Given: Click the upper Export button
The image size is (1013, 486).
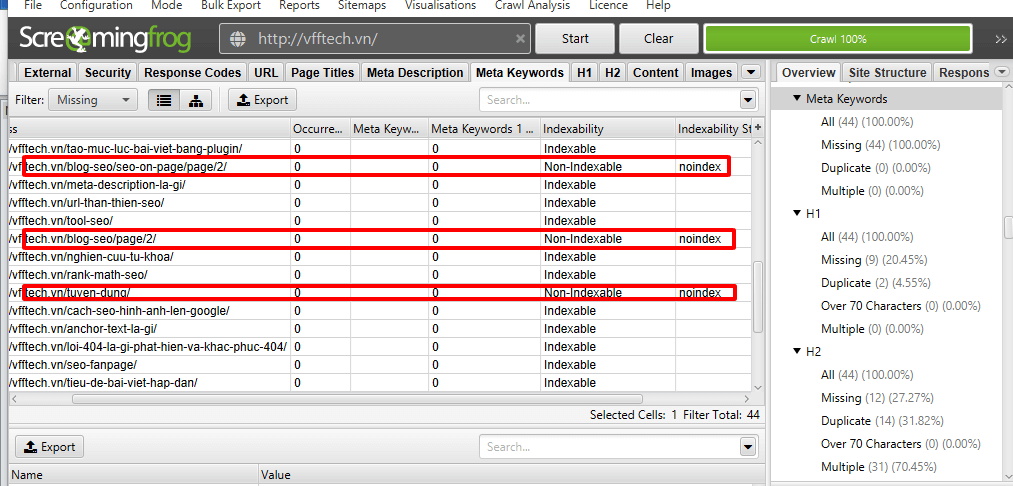Looking at the screenshot, I should [262, 100].
